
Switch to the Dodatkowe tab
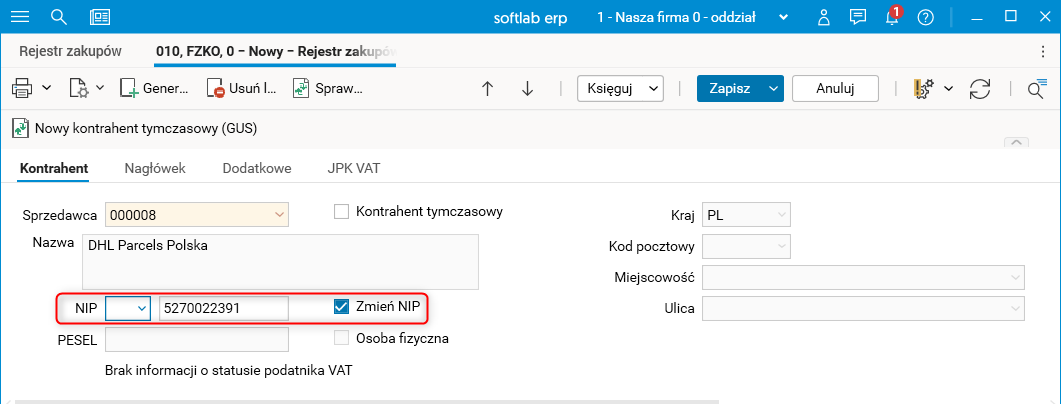[x=257, y=169]
